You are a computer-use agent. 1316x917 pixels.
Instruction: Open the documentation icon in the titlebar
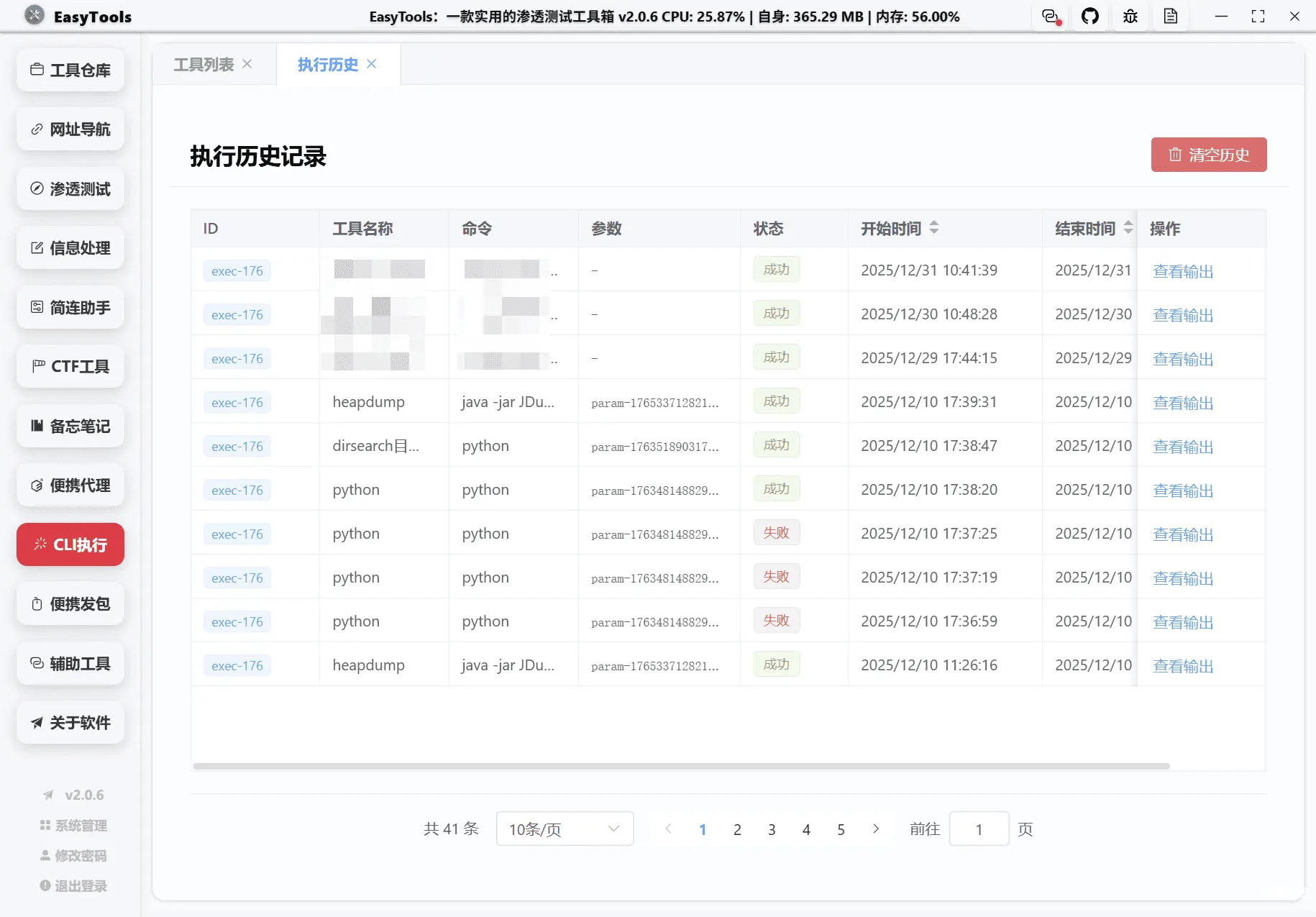coord(1171,16)
